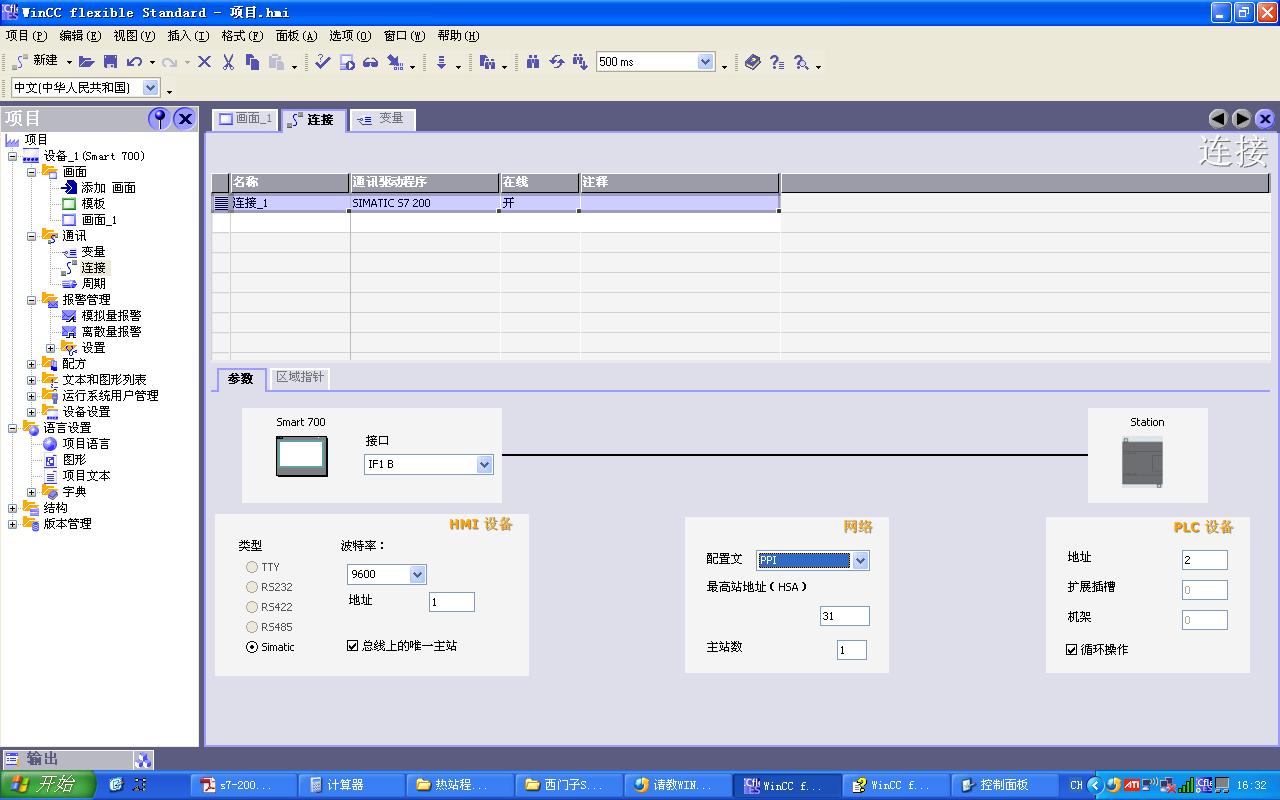This screenshot has height=800, width=1280.
Task: Click the glasses icon in the toolbar
Action: tap(371, 62)
